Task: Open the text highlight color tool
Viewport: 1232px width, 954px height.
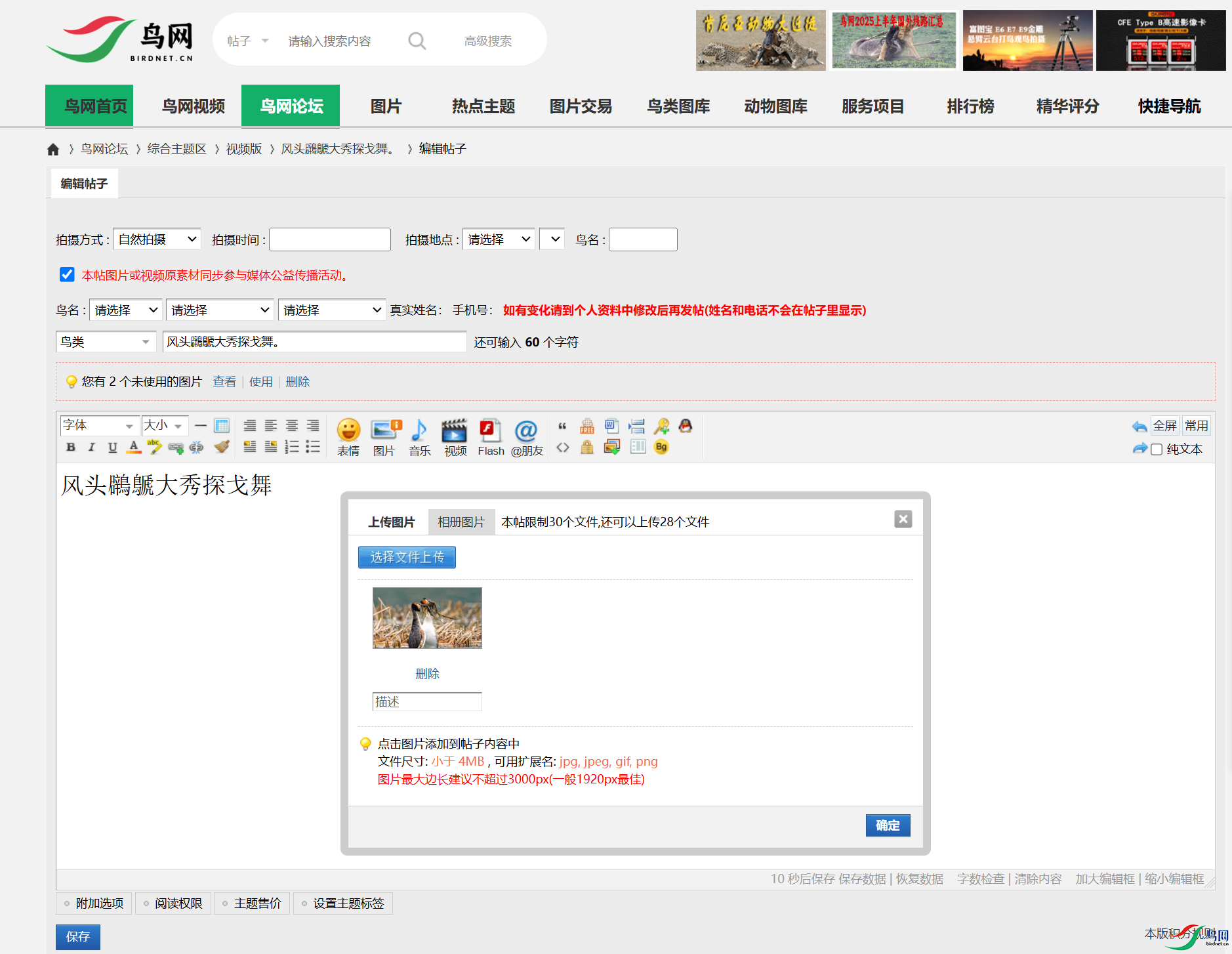Action: pyautogui.click(x=154, y=447)
